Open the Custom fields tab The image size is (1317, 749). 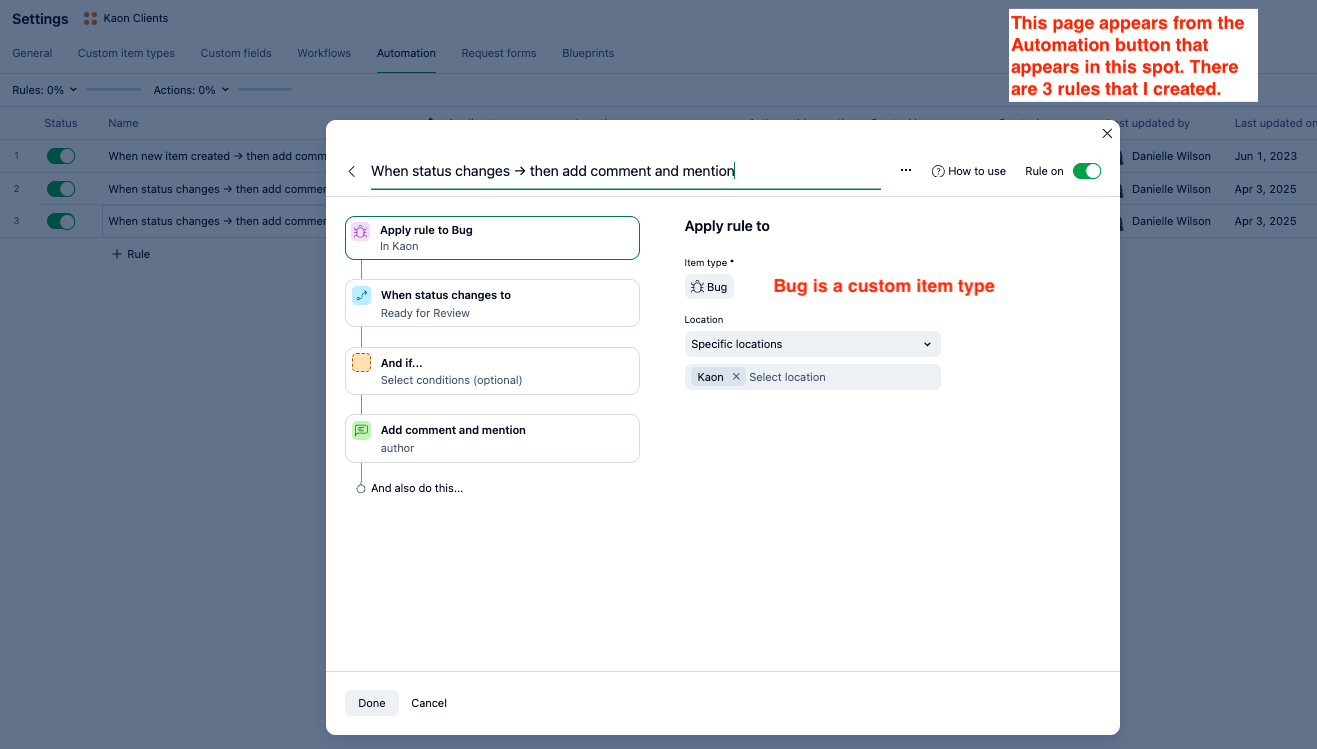tap(236, 53)
